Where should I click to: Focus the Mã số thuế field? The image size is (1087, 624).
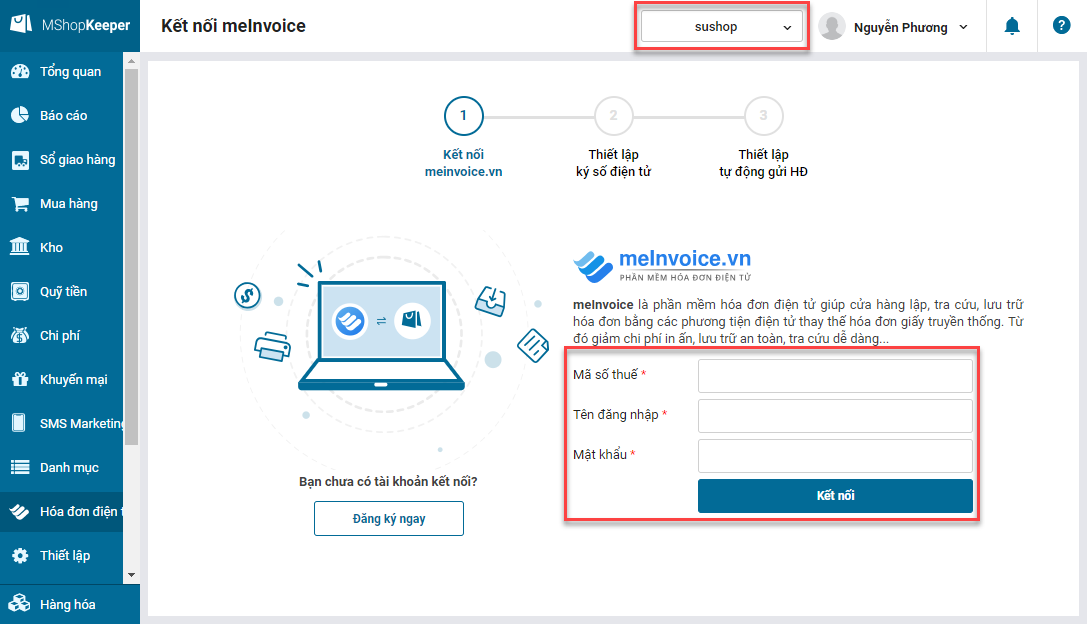835,376
